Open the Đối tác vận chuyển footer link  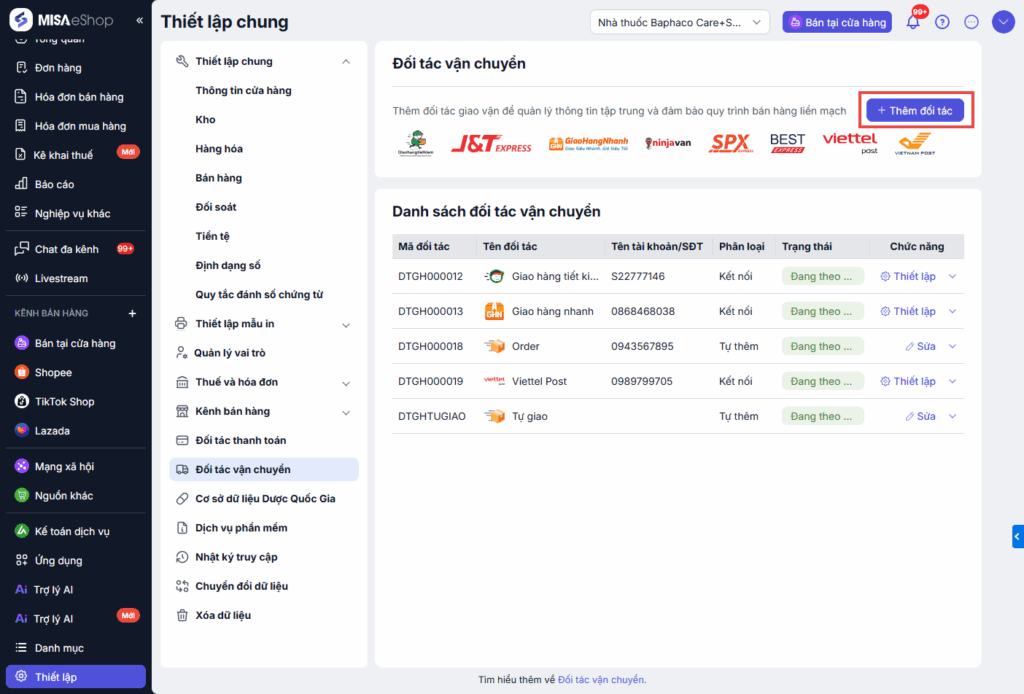coord(601,680)
